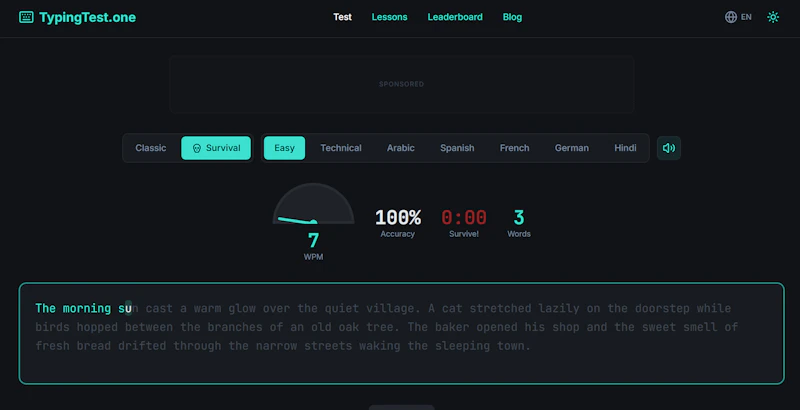Open the EN language selector

(x=738, y=17)
